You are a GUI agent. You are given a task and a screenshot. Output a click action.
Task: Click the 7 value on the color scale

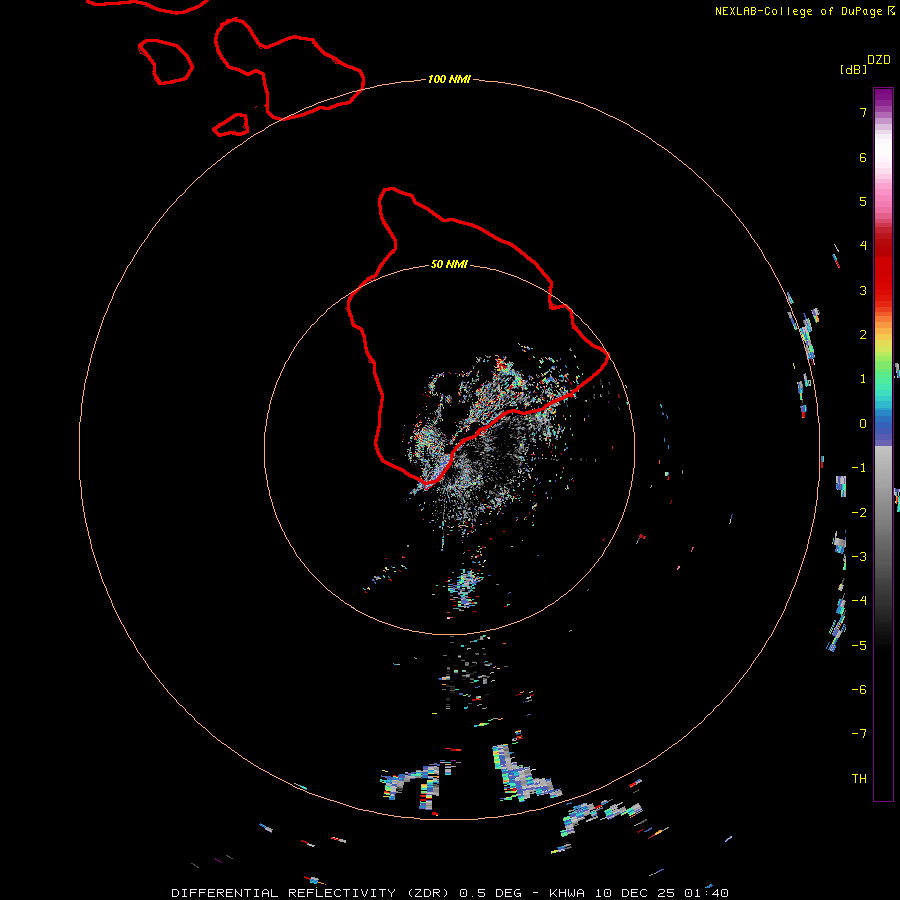[x=863, y=112]
